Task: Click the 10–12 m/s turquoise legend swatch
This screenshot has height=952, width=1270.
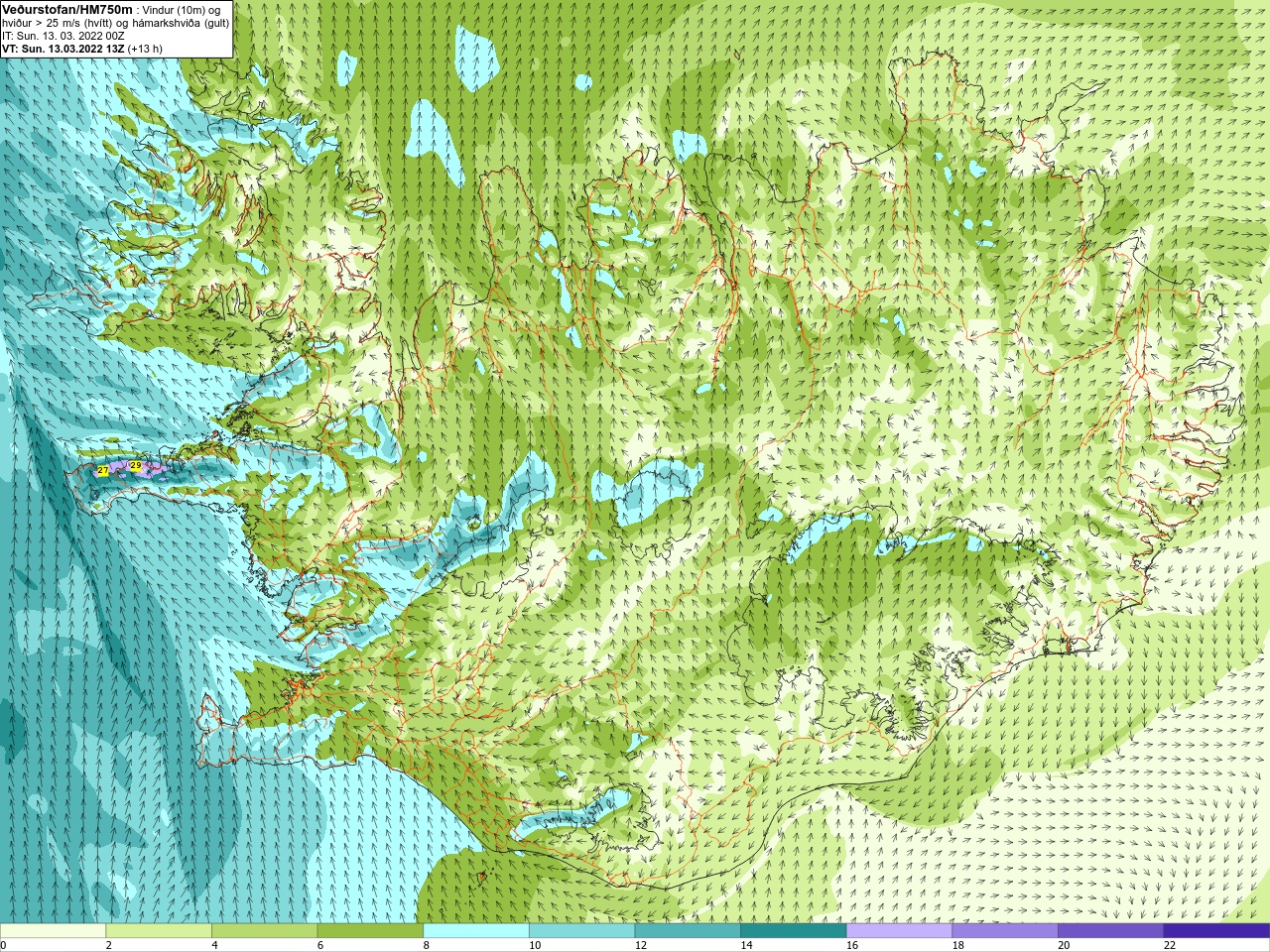Action: [581, 931]
